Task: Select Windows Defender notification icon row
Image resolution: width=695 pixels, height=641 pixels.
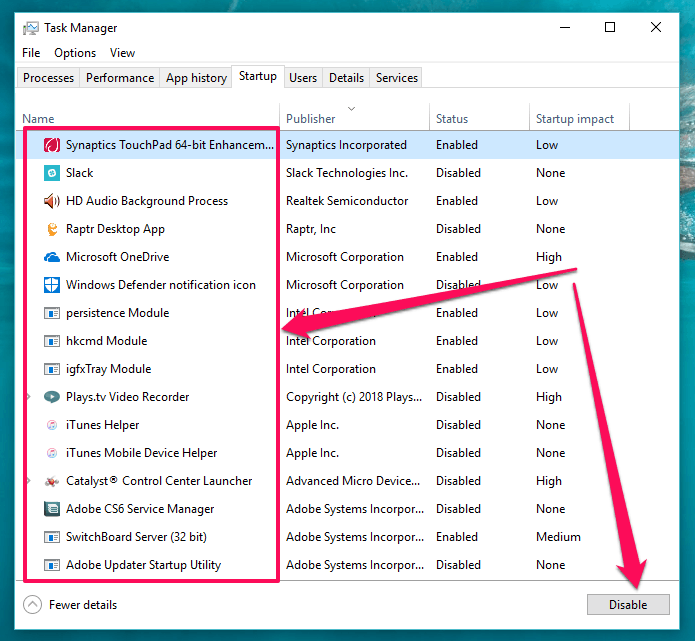Action: click(348, 285)
